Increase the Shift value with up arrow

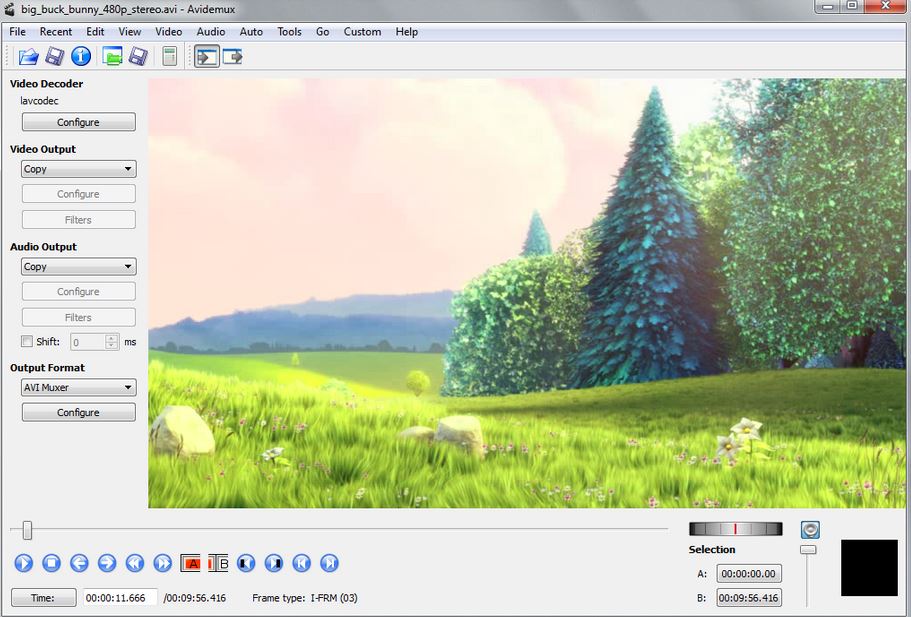[112, 338]
